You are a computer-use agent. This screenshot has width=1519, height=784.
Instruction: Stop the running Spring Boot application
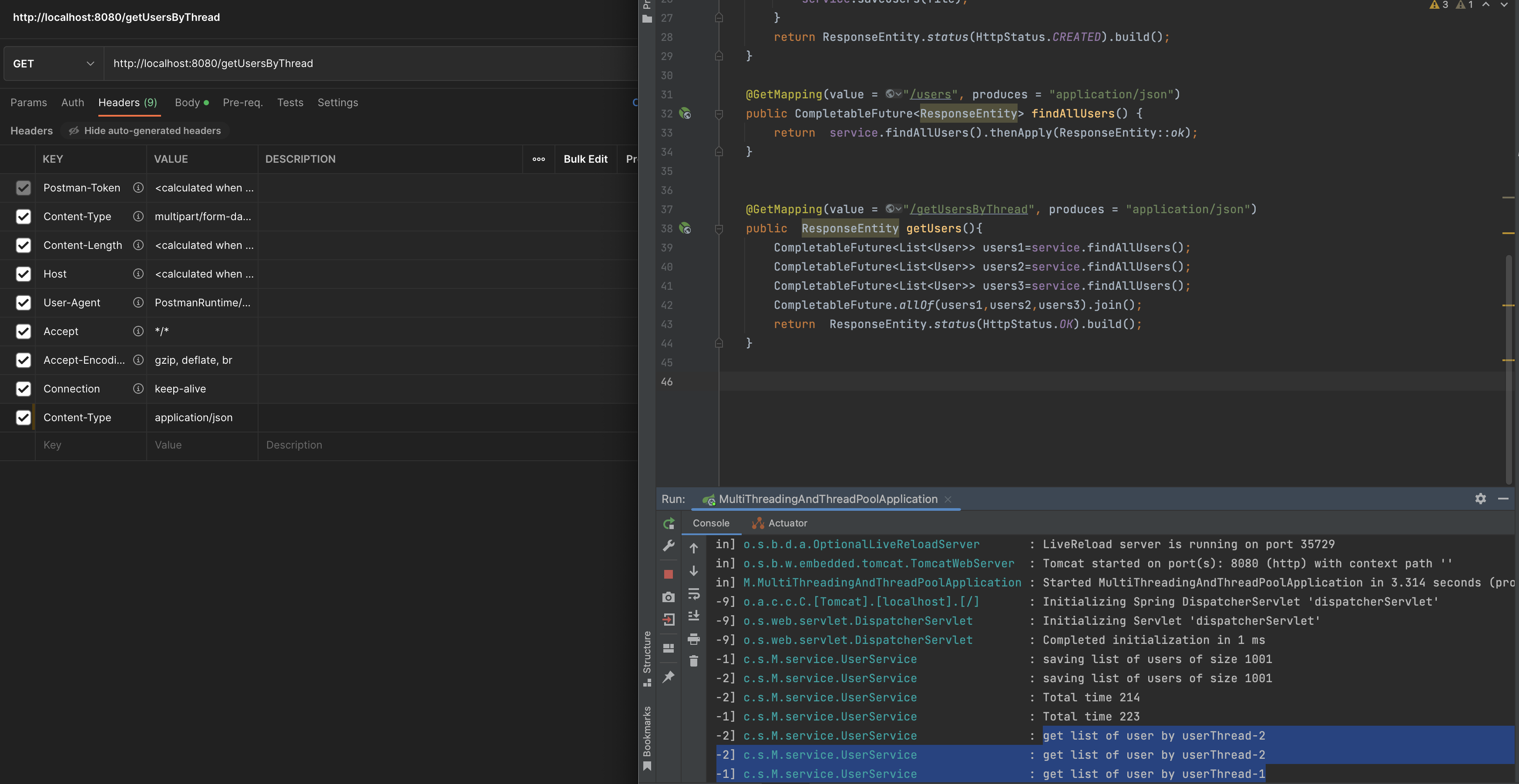click(x=668, y=573)
